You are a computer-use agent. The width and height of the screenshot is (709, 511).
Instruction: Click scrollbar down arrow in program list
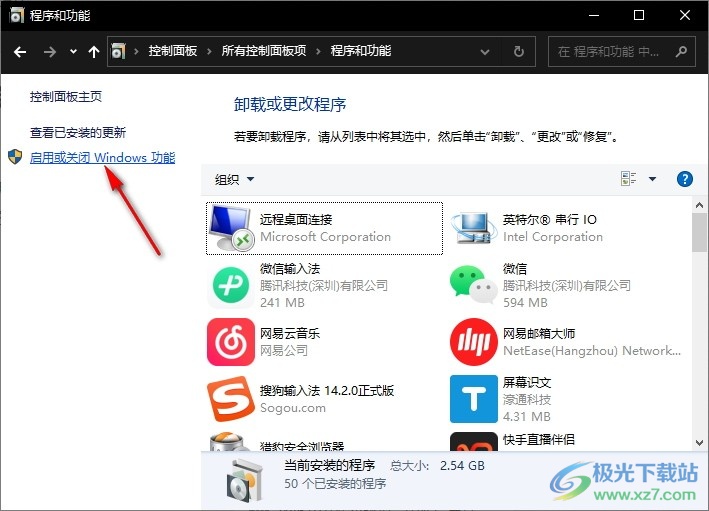[699, 443]
